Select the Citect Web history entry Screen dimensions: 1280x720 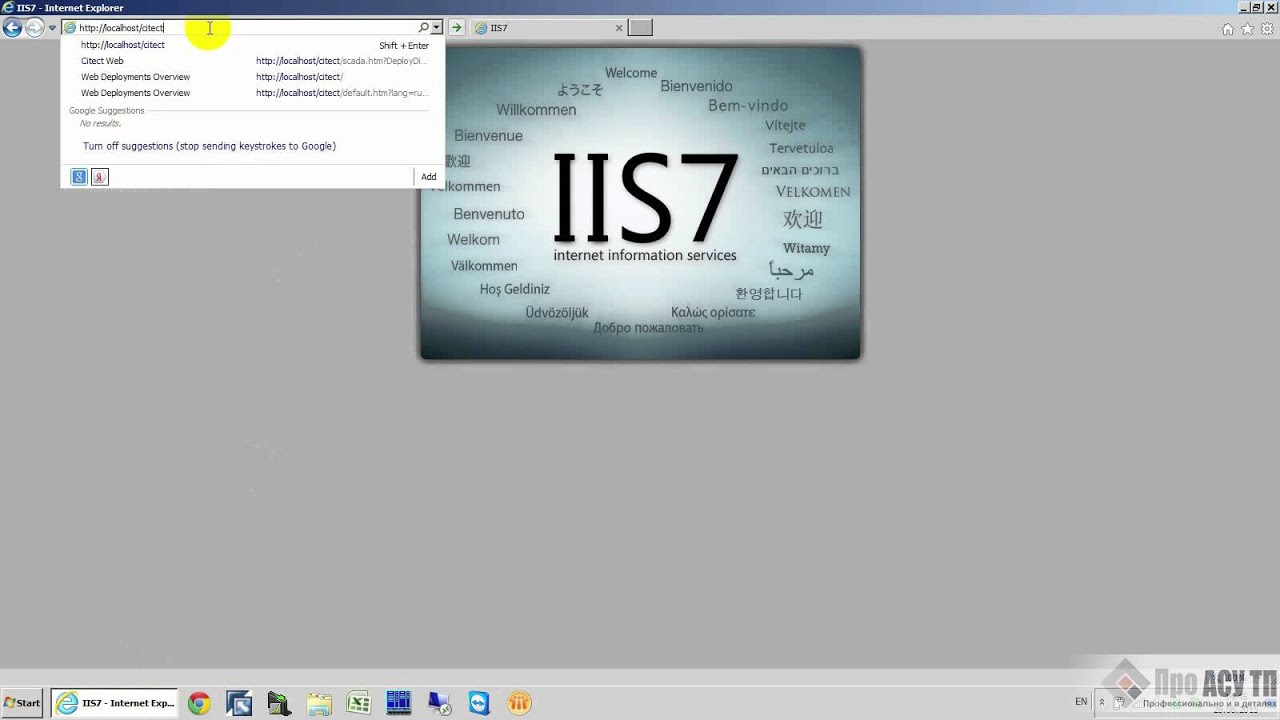(253, 61)
